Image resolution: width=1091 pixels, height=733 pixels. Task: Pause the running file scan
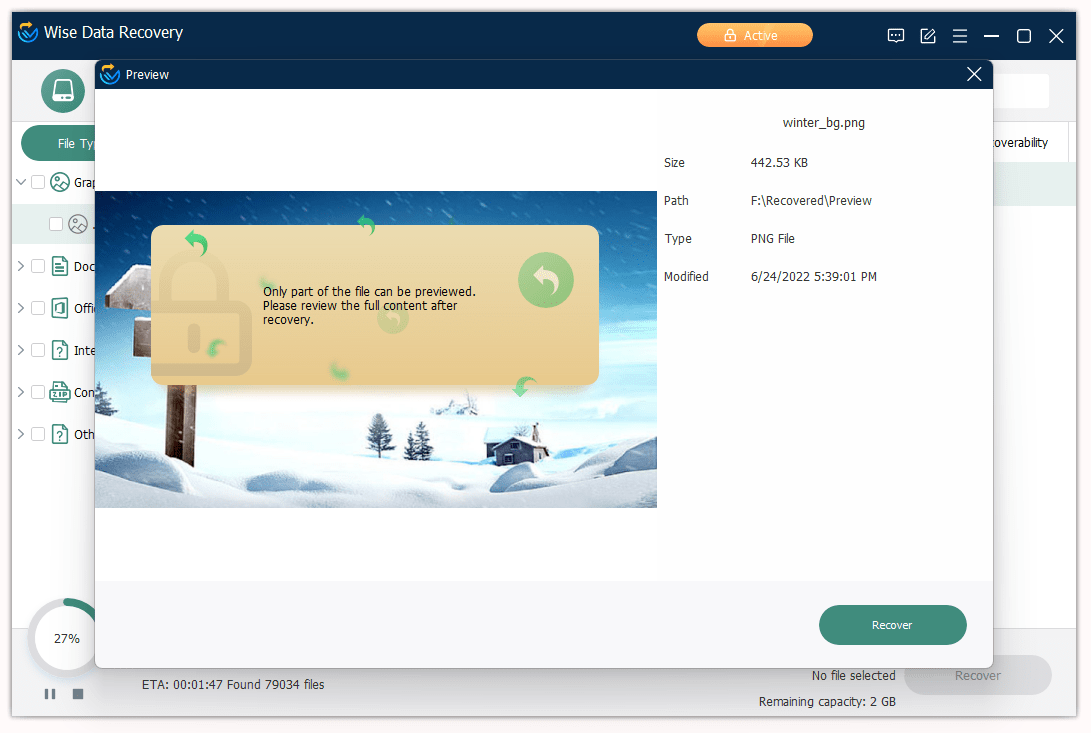pyautogui.click(x=50, y=693)
